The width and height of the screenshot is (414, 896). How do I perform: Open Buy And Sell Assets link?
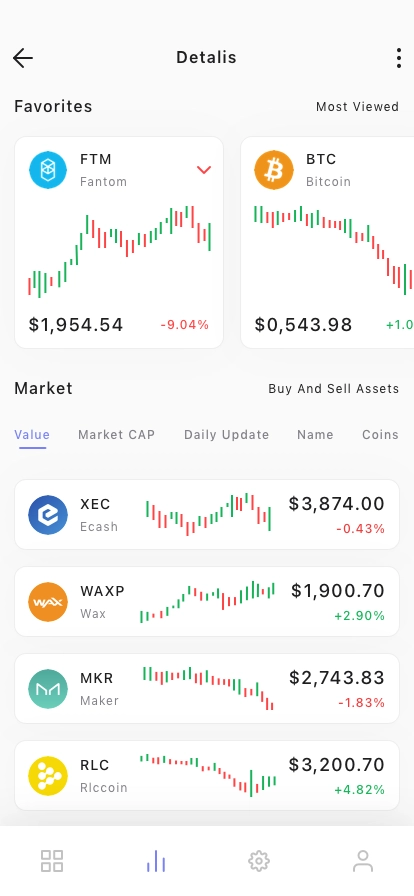[x=334, y=389]
